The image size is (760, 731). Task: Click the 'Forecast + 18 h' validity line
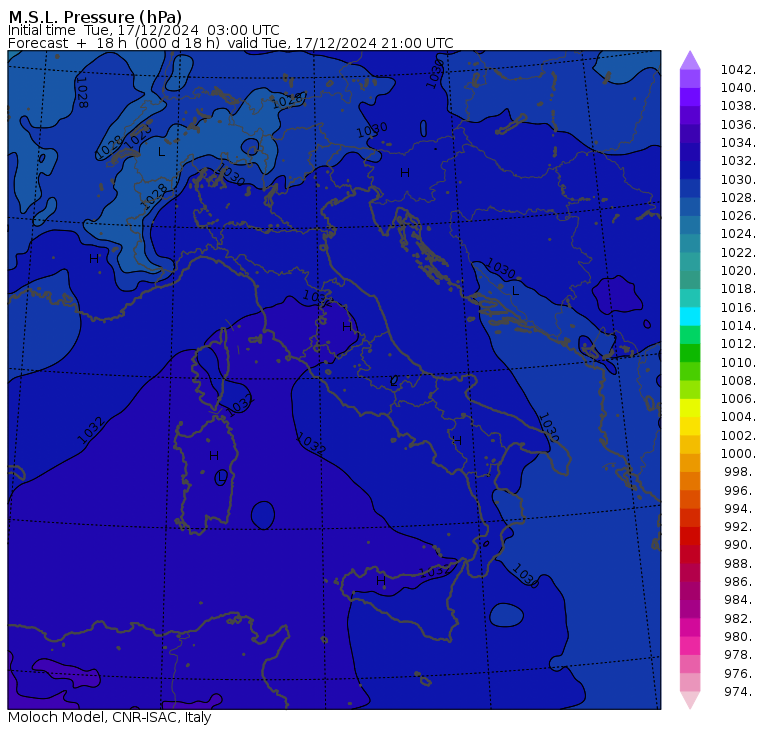click(x=231, y=43)
